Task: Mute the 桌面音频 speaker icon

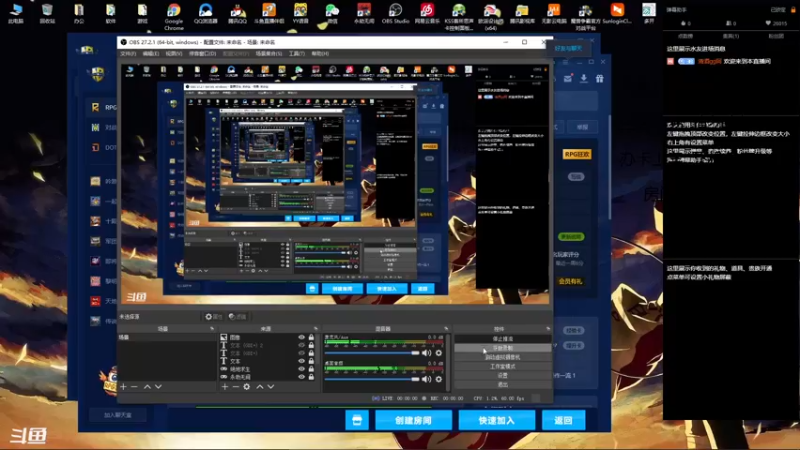Action: (427, 379)
